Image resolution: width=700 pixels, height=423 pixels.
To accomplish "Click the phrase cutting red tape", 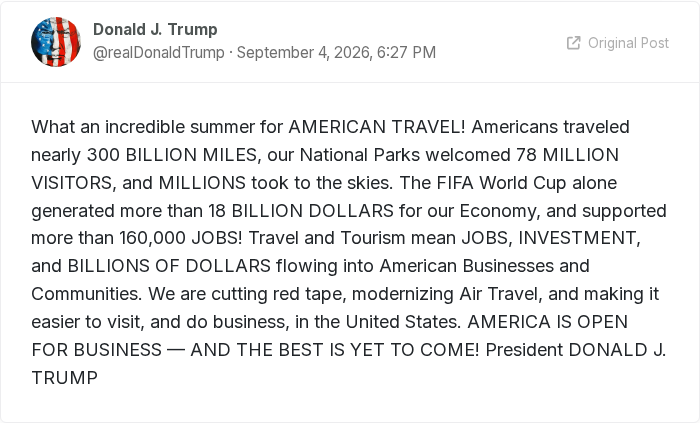I will click(279, 294).
